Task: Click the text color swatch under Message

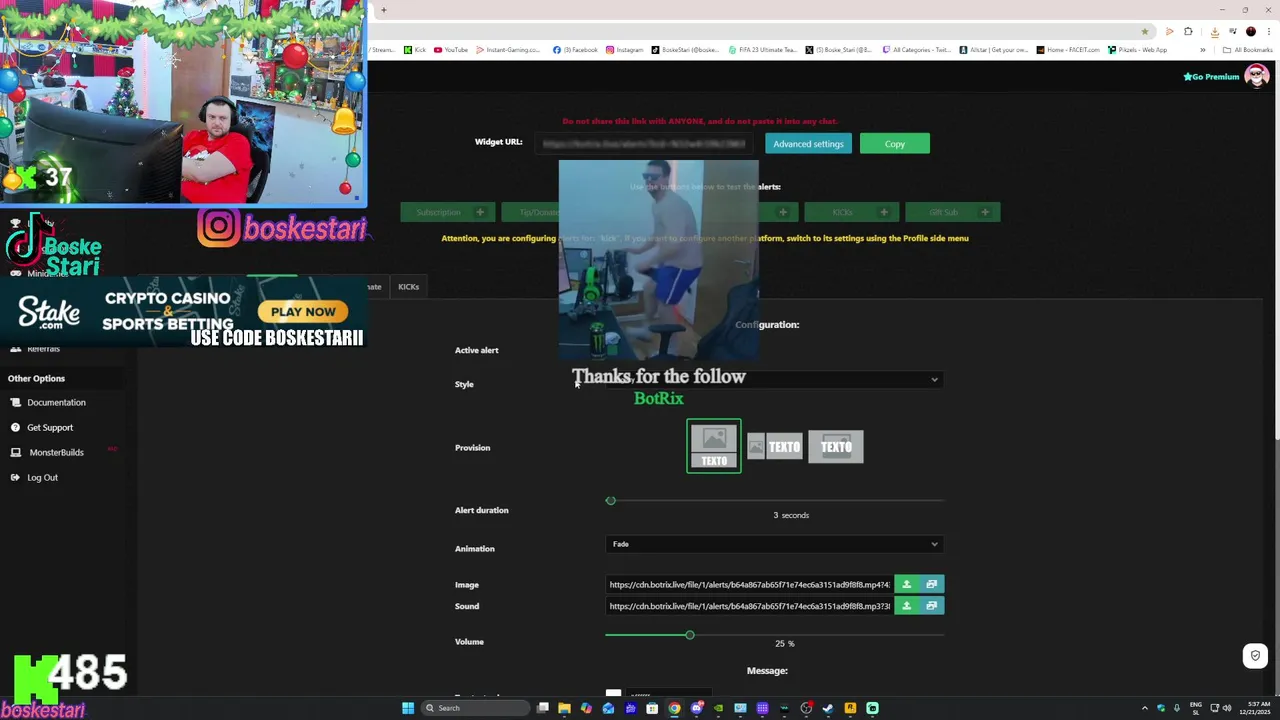Action: click(x=613, y=693)
